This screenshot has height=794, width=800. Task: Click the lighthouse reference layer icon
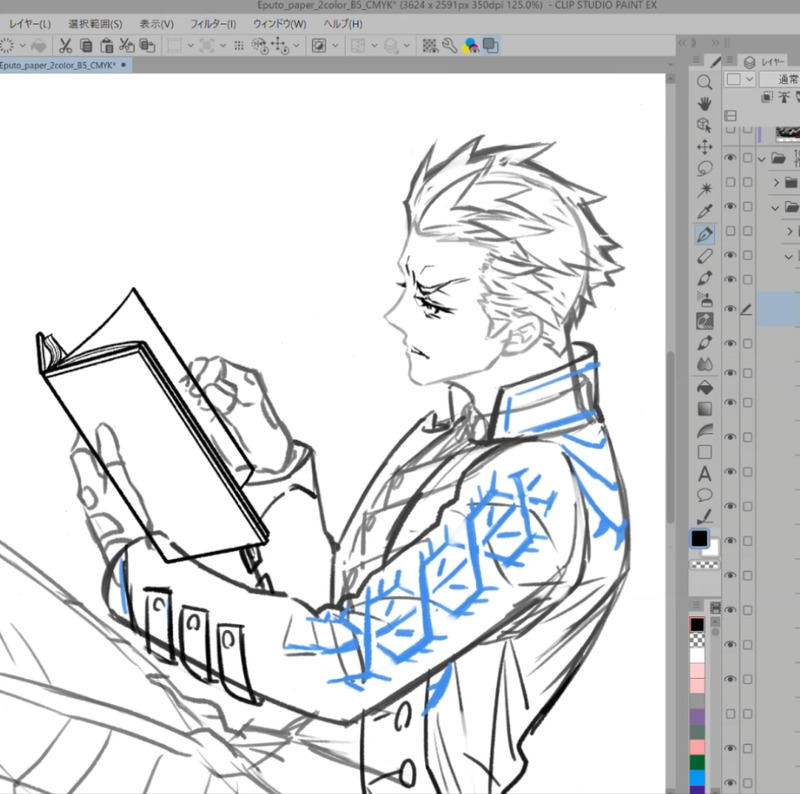pyautogui.click(x=784, y=97)
